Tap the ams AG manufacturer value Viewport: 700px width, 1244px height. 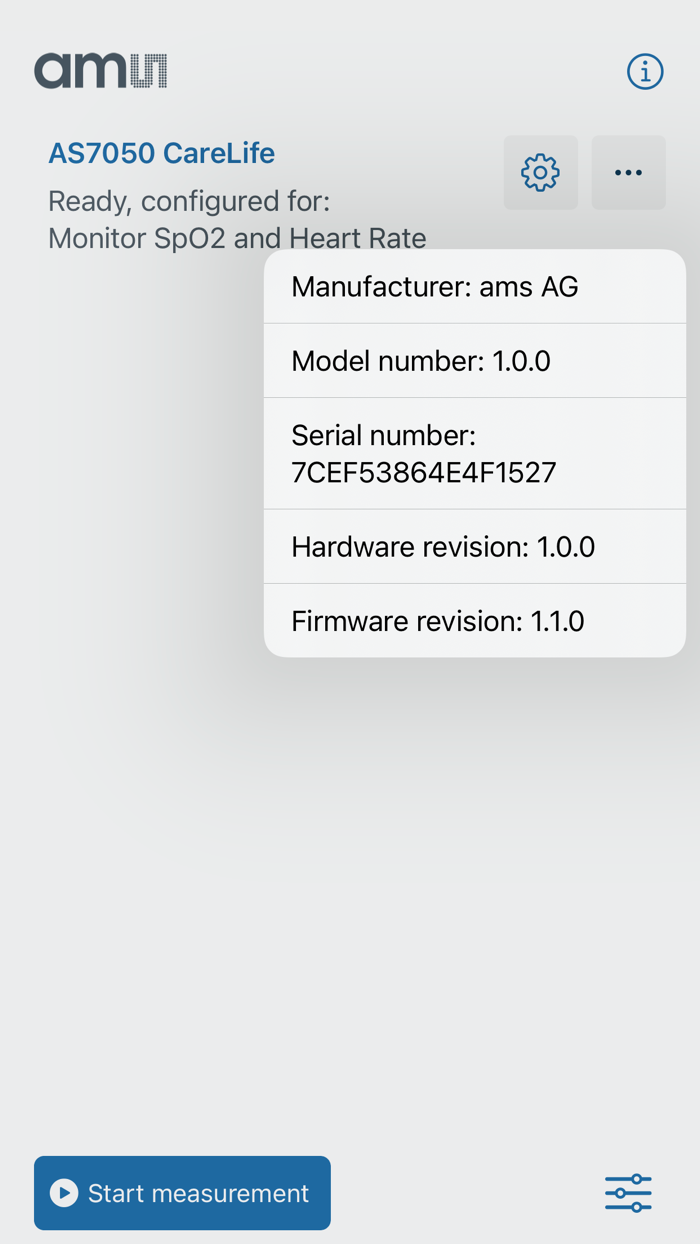529,287
